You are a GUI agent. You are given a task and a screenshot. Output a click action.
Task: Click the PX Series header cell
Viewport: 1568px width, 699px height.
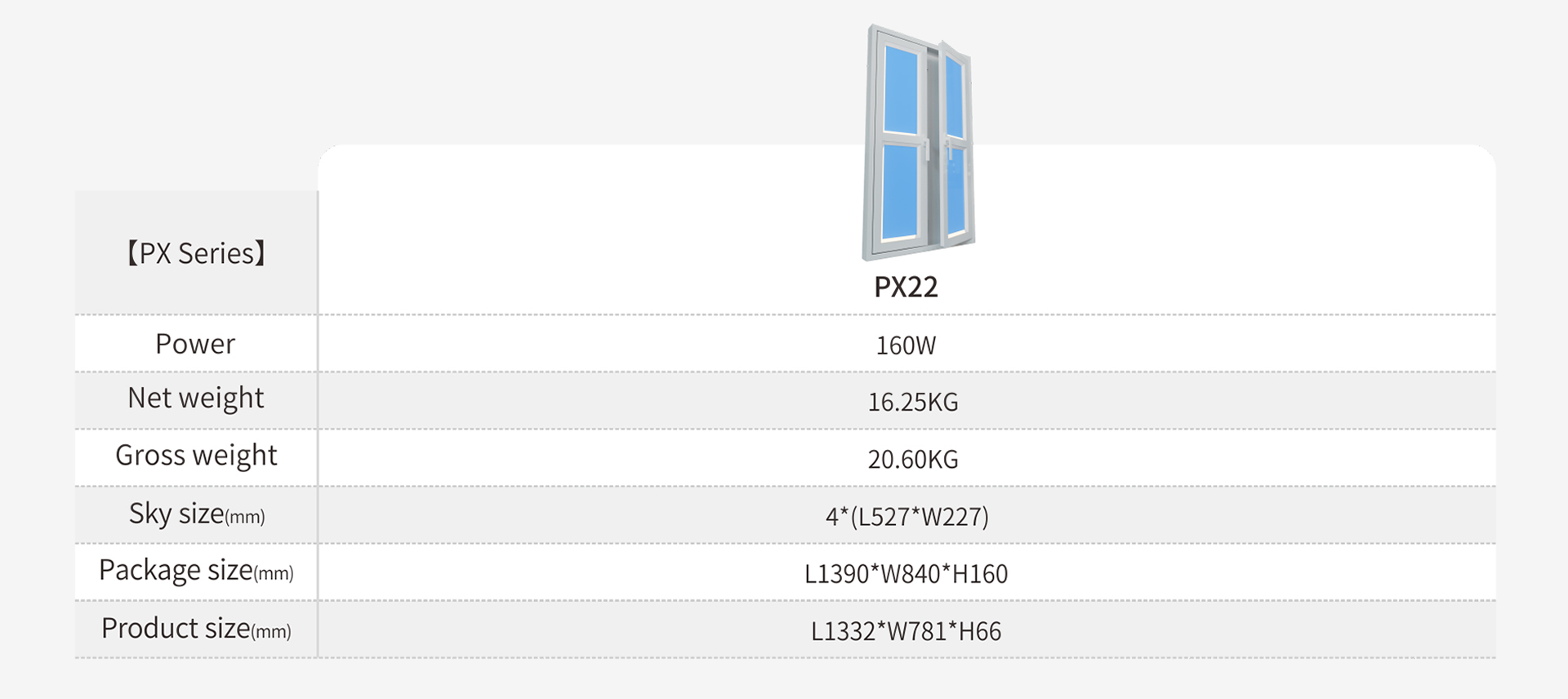pyautogui.click(x=196, y=253)
